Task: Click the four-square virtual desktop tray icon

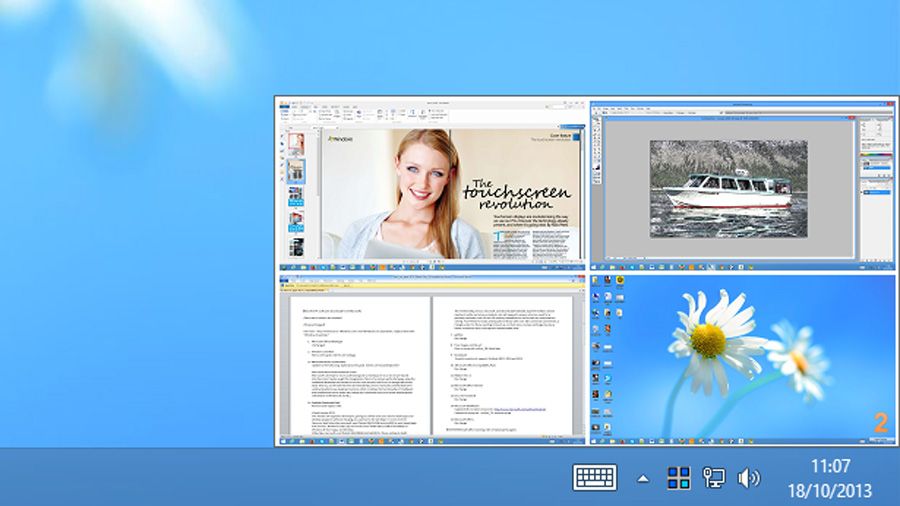Action: pos(678,478)
